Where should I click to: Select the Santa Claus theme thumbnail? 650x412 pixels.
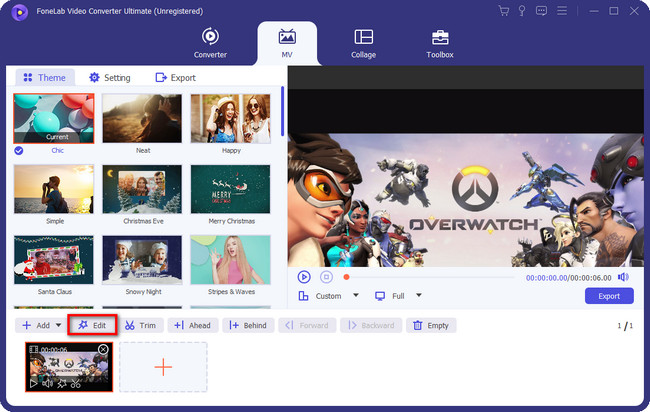pos(54,260)
